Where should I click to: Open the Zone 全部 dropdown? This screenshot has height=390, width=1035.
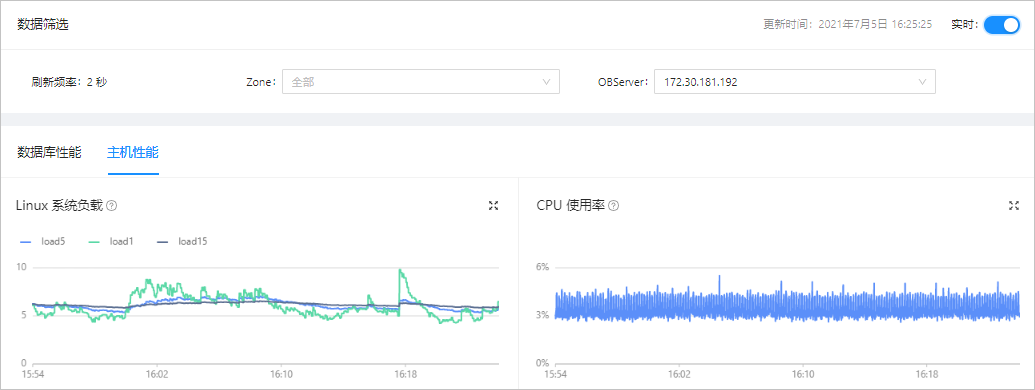(x=420, y=82)
